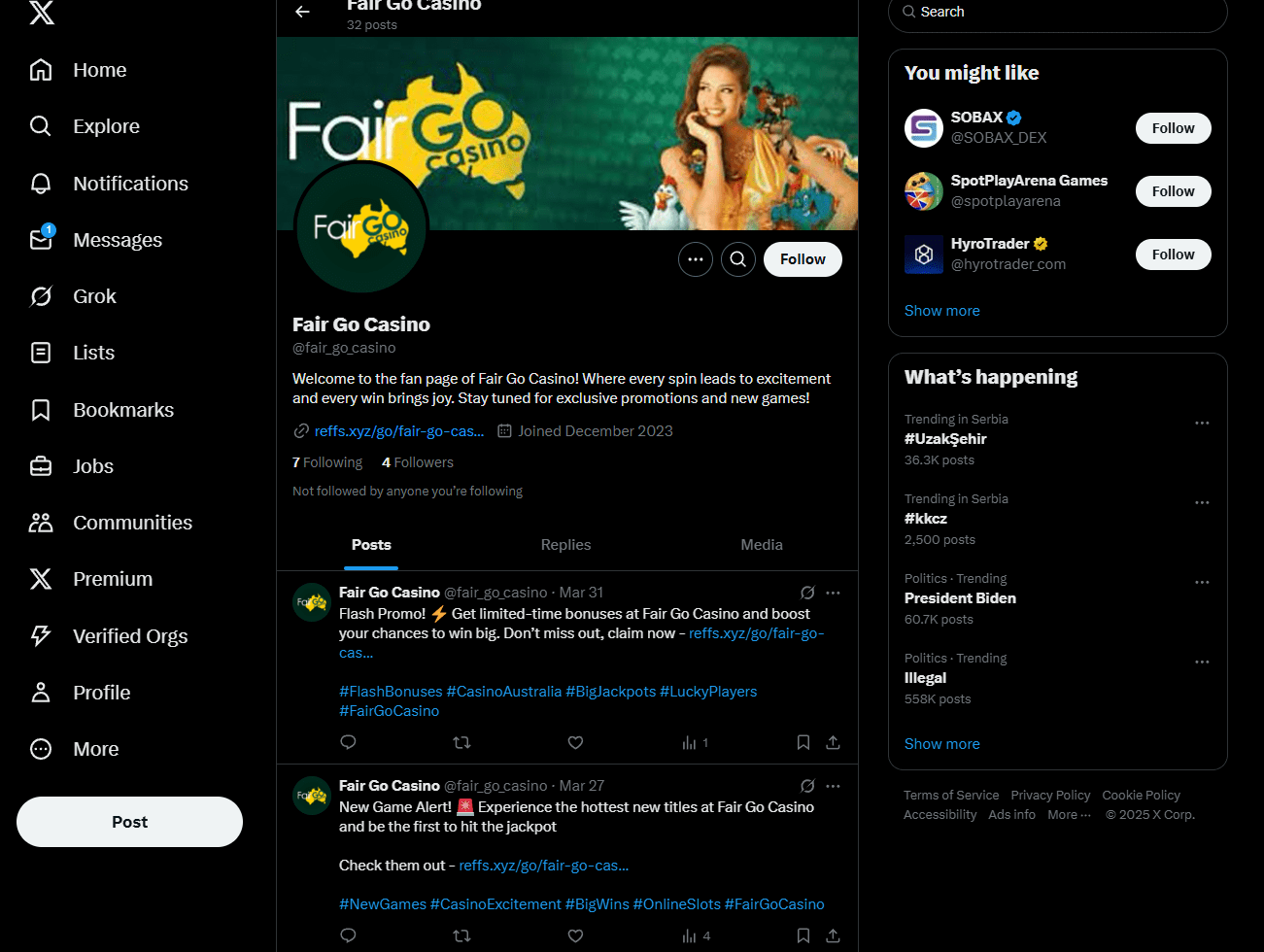
Task: Click the #OnlineSlots hashtag
Action: tap(677, 904)
